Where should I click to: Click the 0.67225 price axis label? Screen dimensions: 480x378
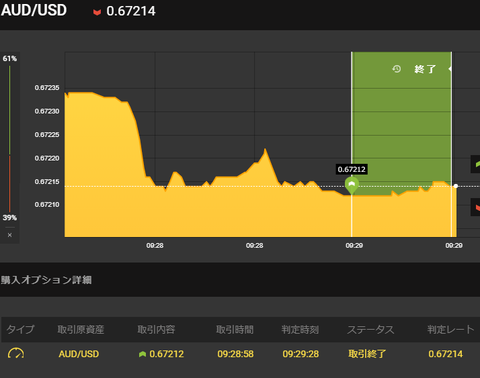click(47, 135)
